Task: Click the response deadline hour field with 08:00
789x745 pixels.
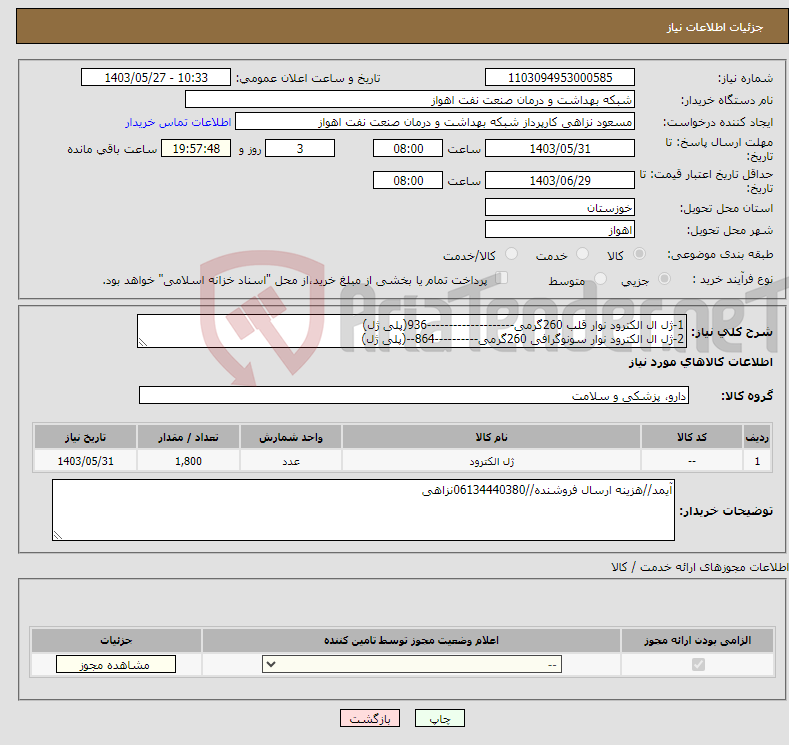Action: pyautogui.click(x=408, y=148)
